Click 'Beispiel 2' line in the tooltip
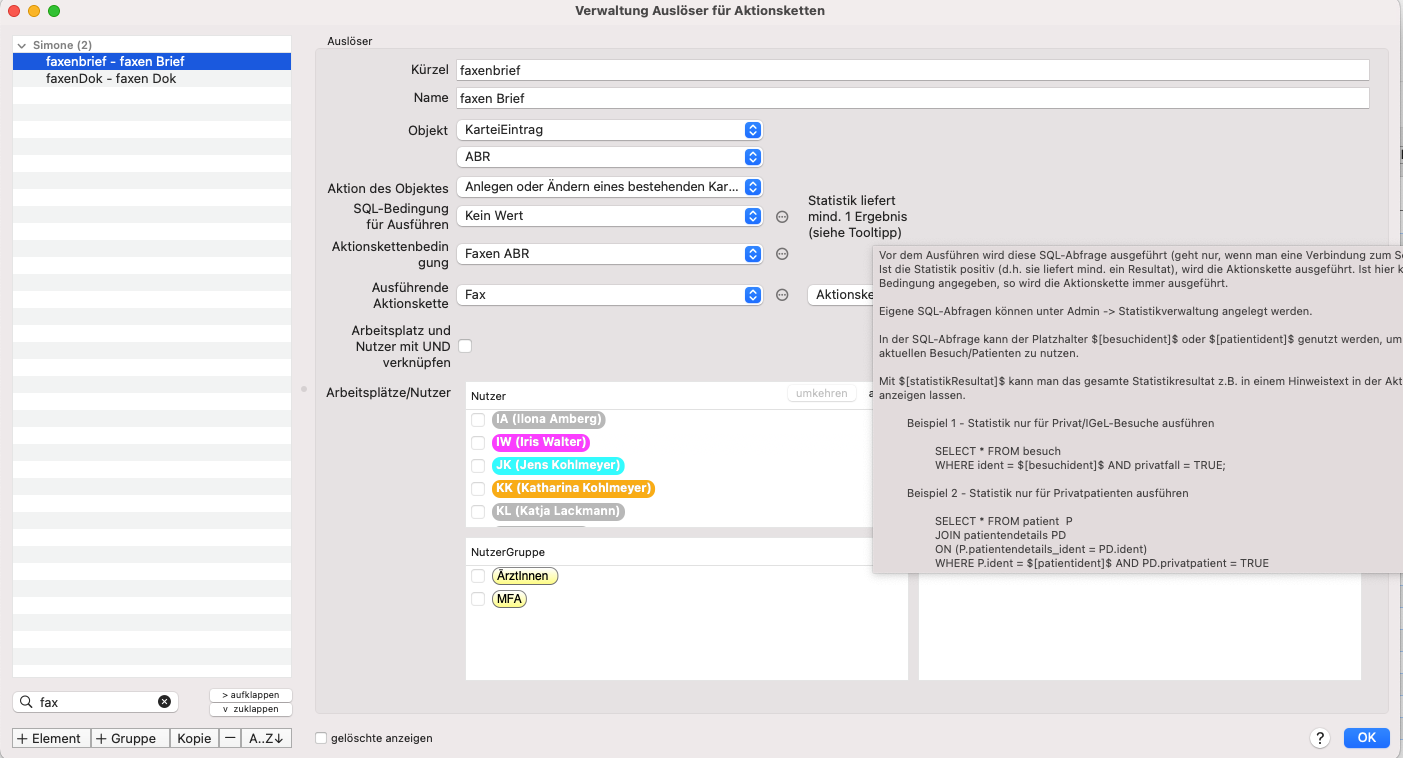The image size is (1403, 758). point(1047,493)
